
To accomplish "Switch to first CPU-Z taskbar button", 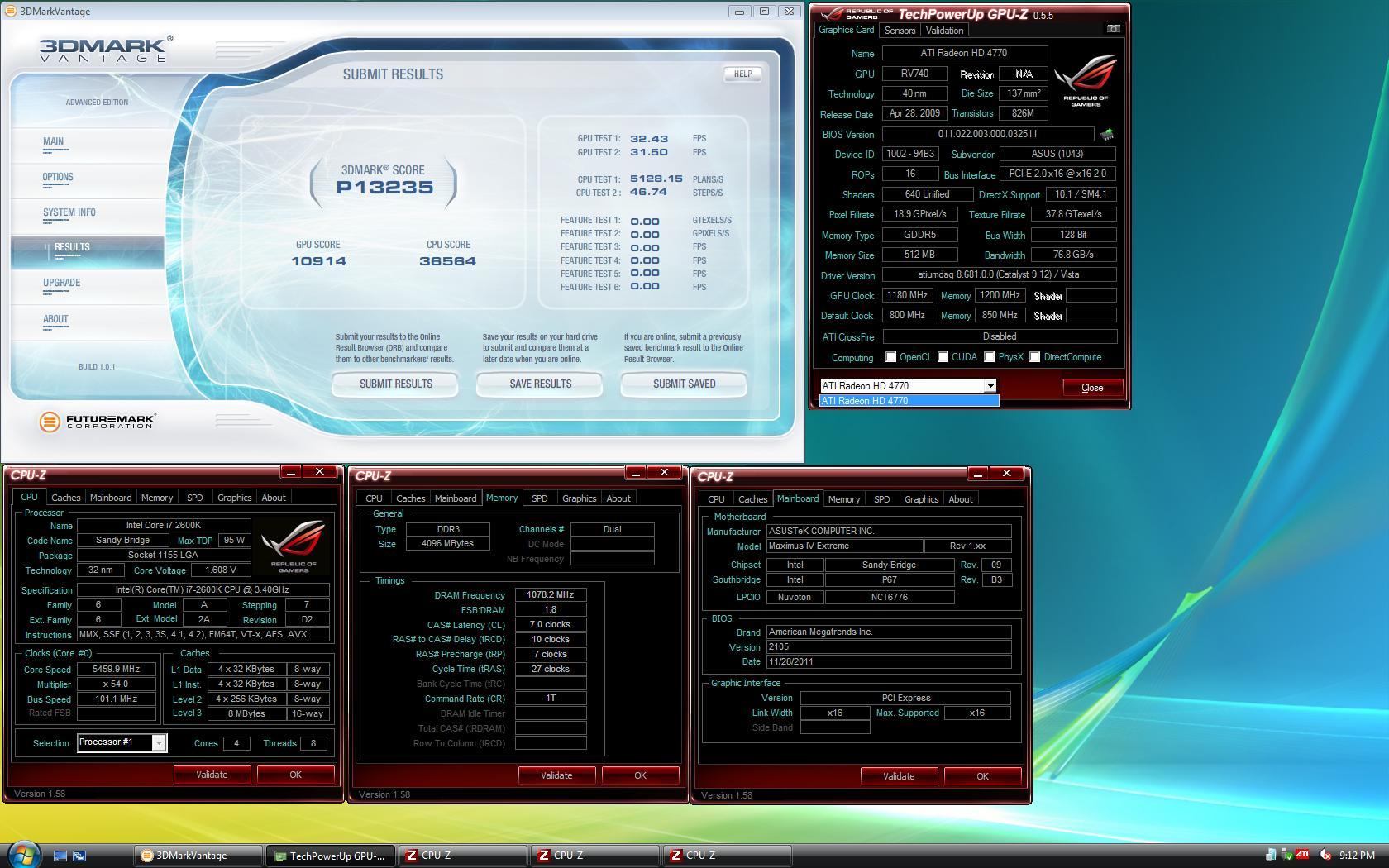I will (x=463, y=856).
